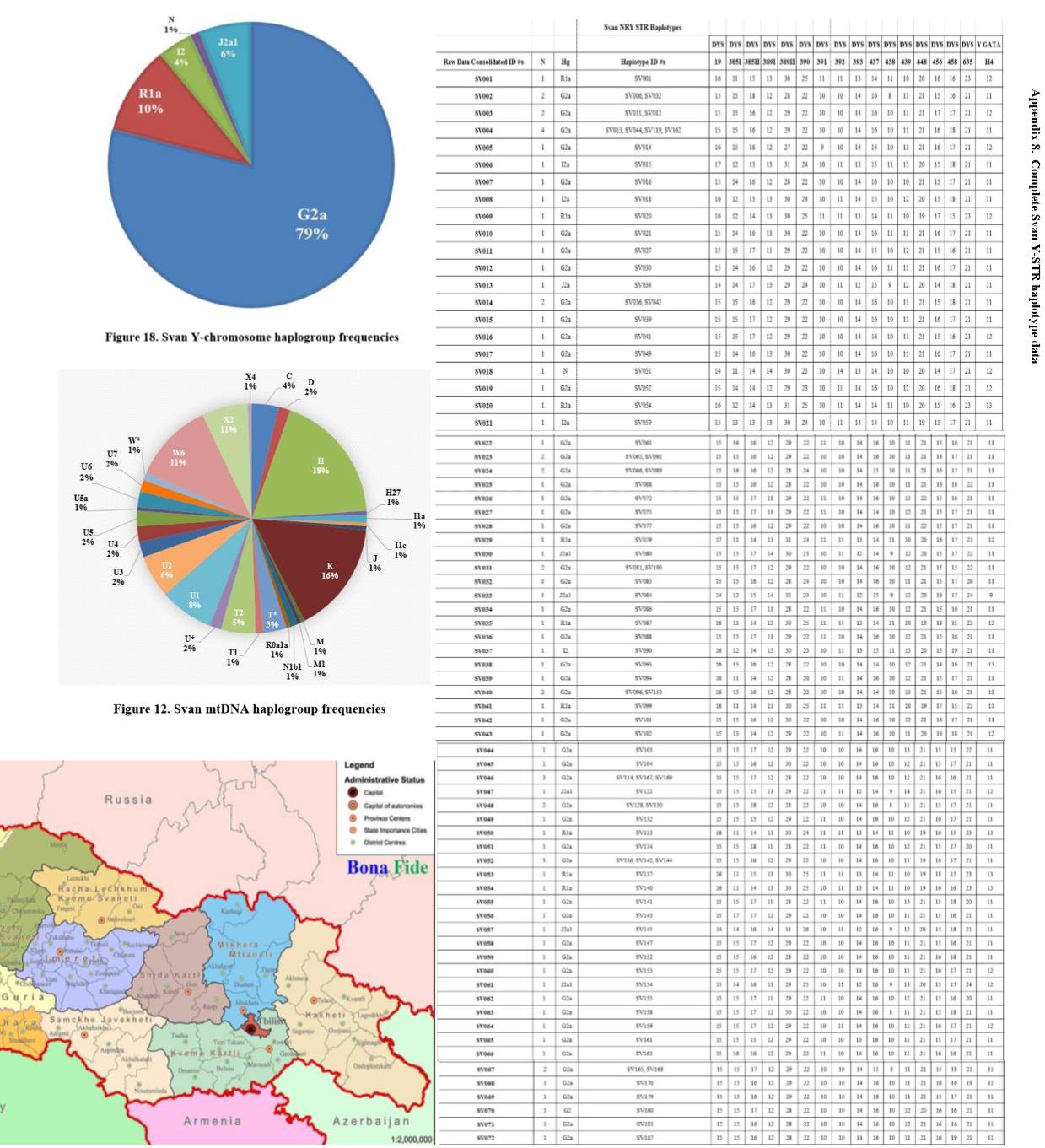Click the R0a1a 1% label
Image resolution: width=1045 pixels, height=1148 pixels.
(x=277, y=649)
